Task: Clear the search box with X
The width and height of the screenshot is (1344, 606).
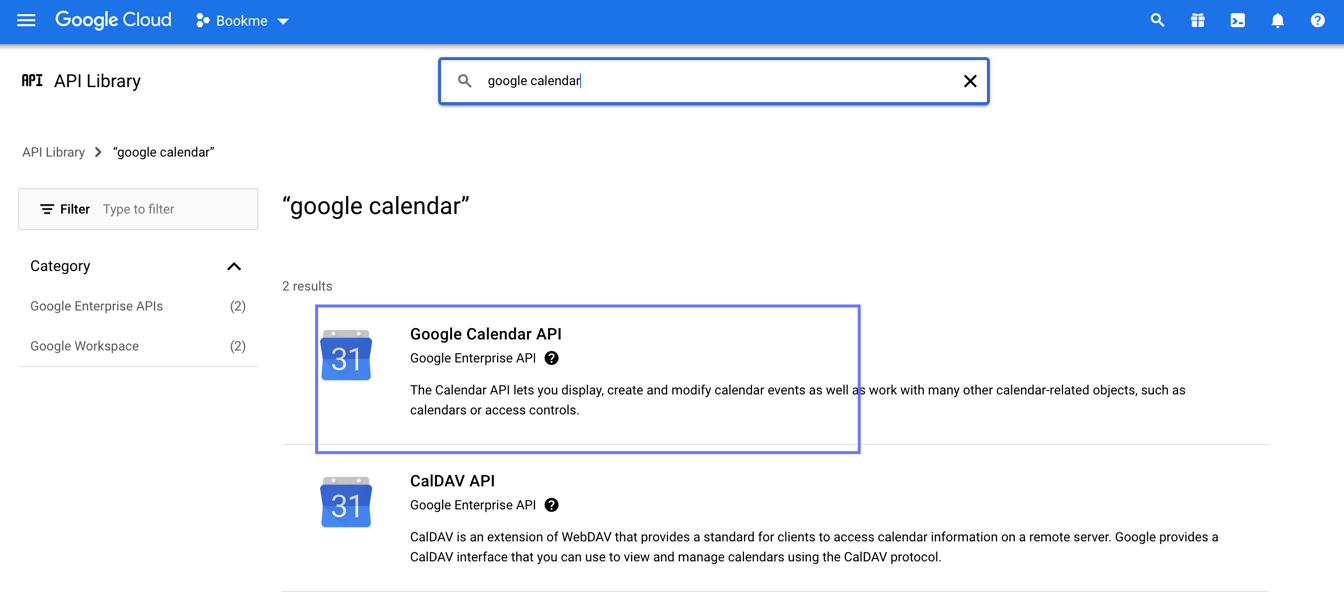Action: click(969, 81)
